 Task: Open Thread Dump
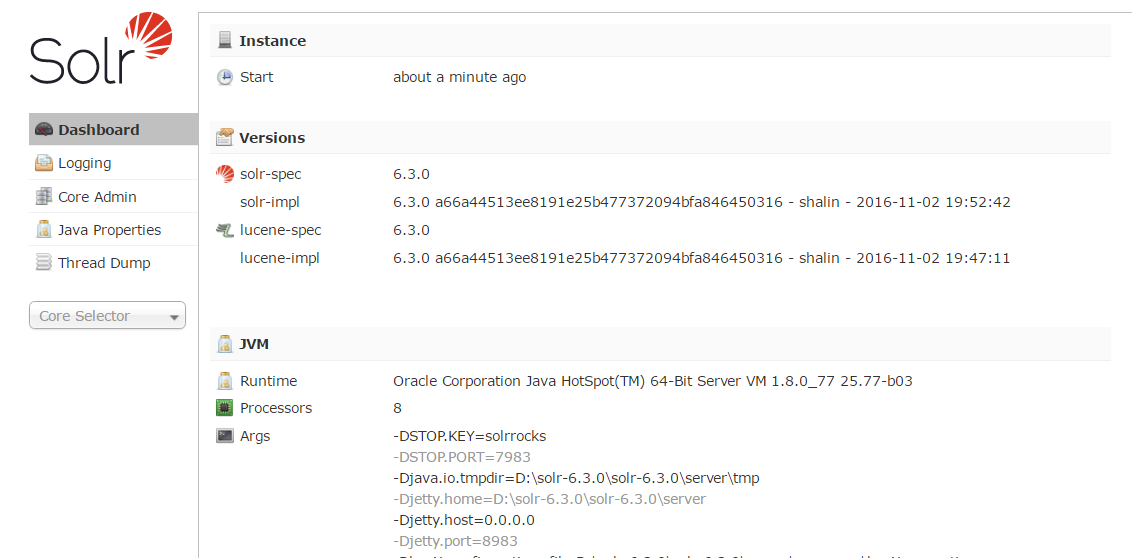coord(113,263)
